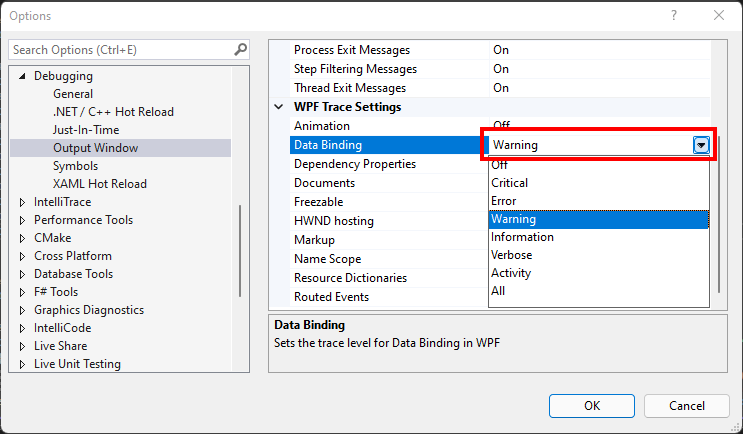Select Output Window tree item
The width and height of the screenshot is (743, 434).
tap(120, 148)
